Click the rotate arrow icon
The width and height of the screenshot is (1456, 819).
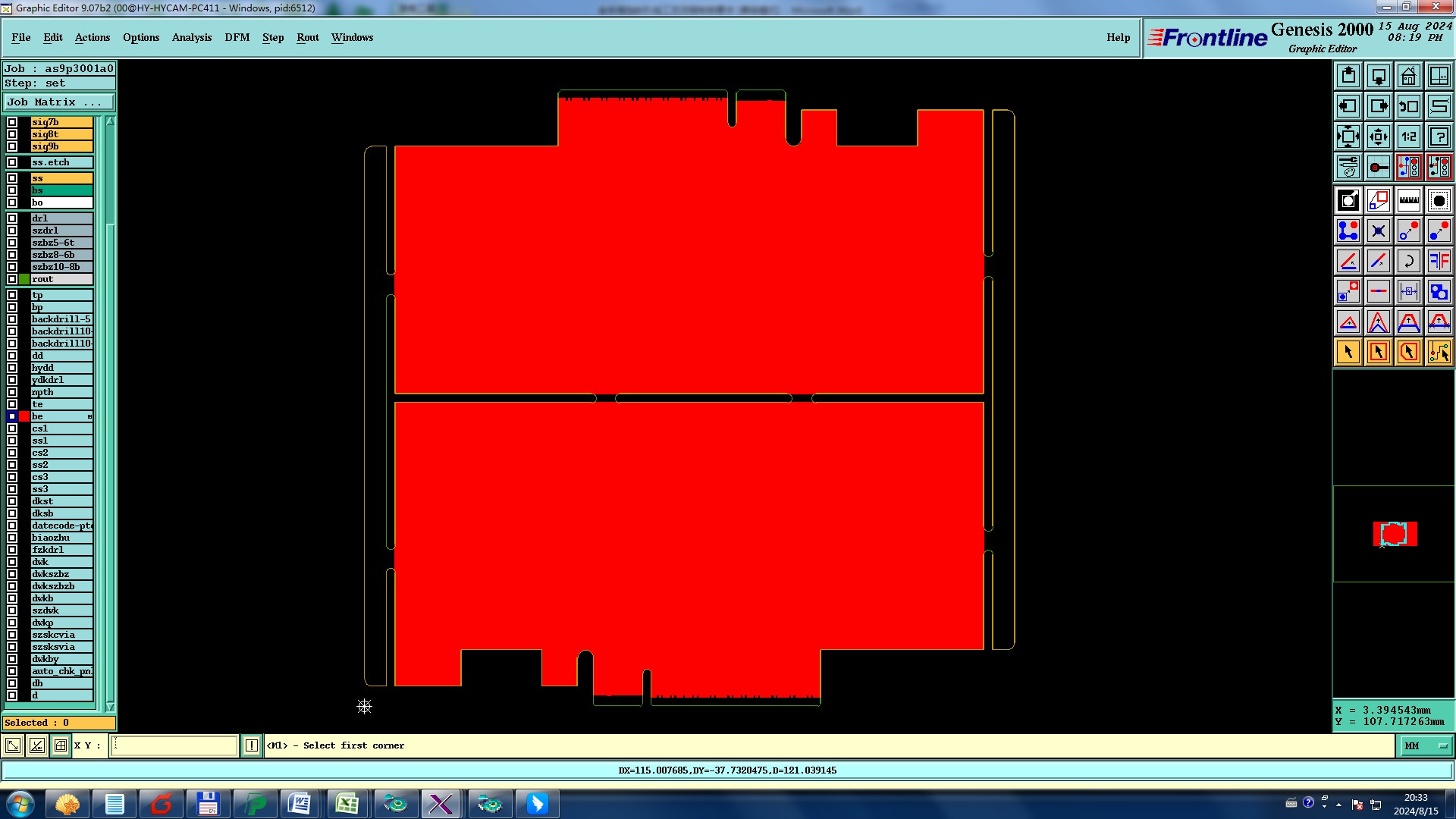click(x=1409, y=261)
